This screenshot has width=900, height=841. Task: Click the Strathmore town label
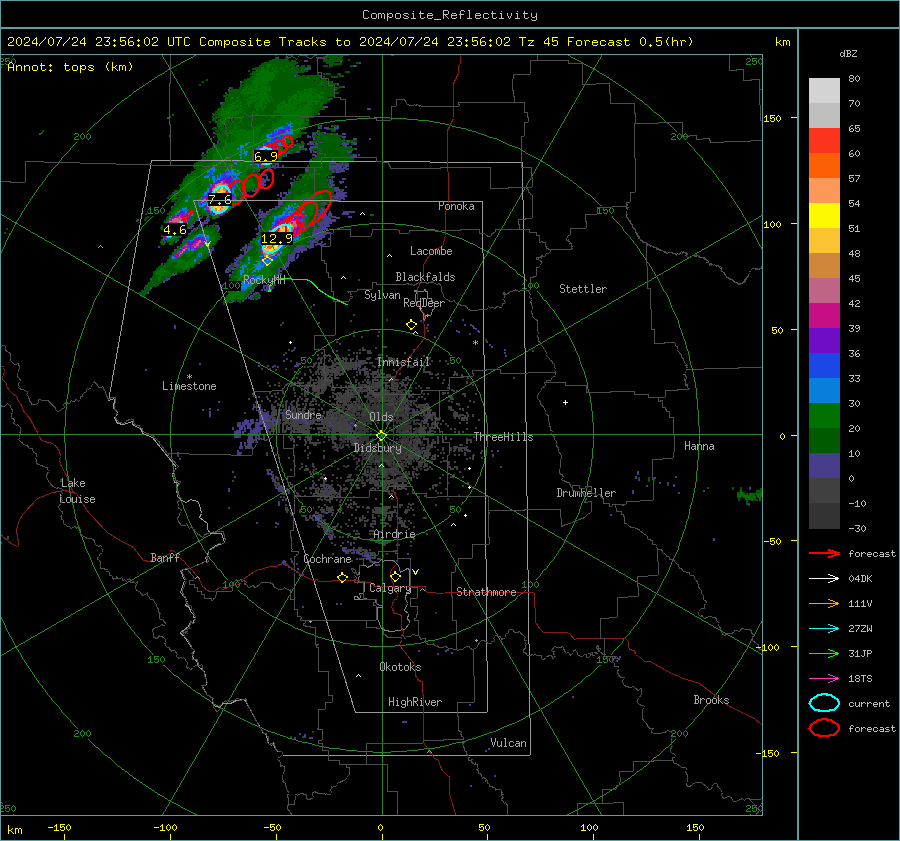point(486,592)
